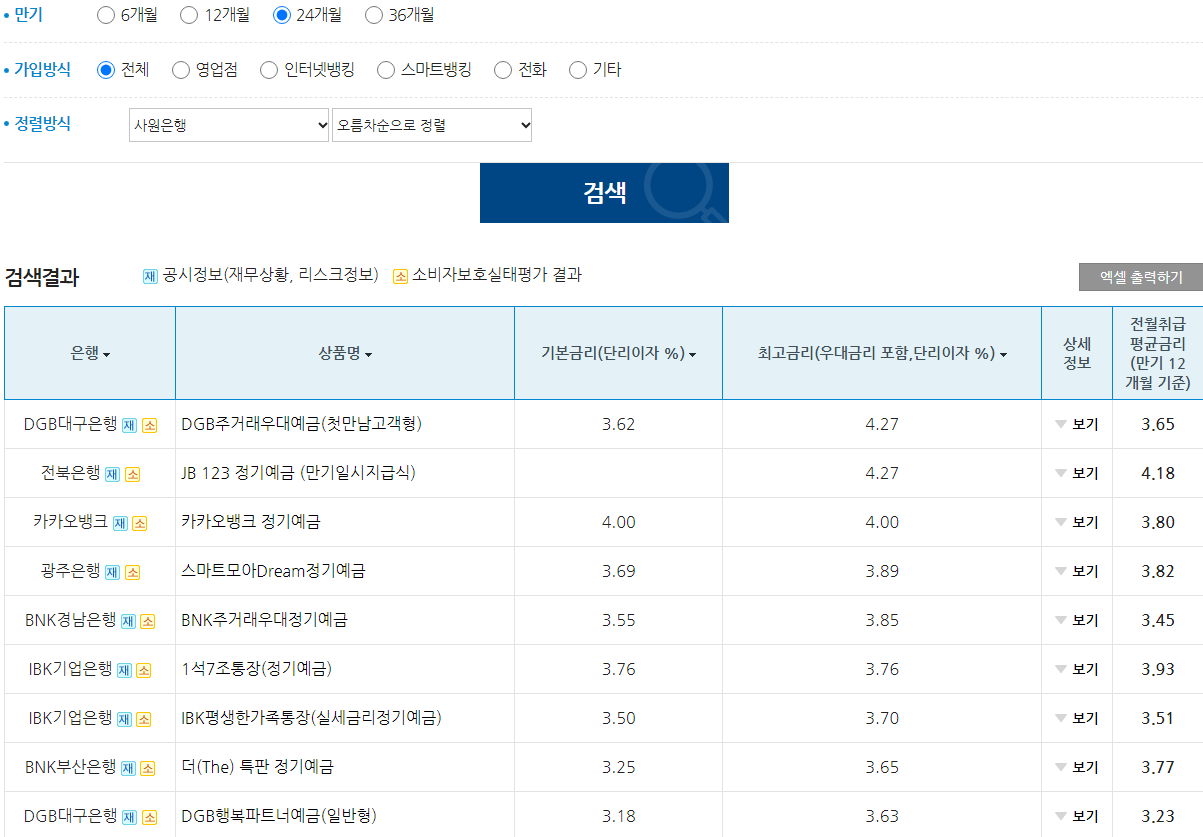Pick the 36개월 maturity option
The height and width of the screenshot is (837, 1203).
374,15
